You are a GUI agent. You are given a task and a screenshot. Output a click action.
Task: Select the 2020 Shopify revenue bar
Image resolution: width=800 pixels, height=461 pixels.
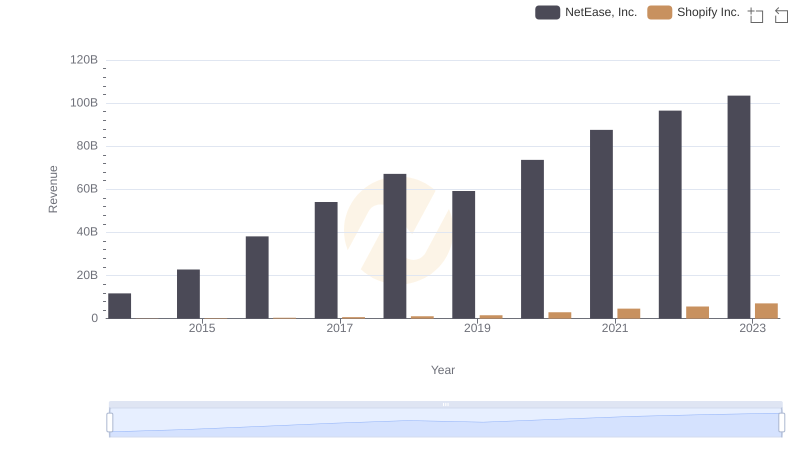pyautogui.click(x=560, y=315)
